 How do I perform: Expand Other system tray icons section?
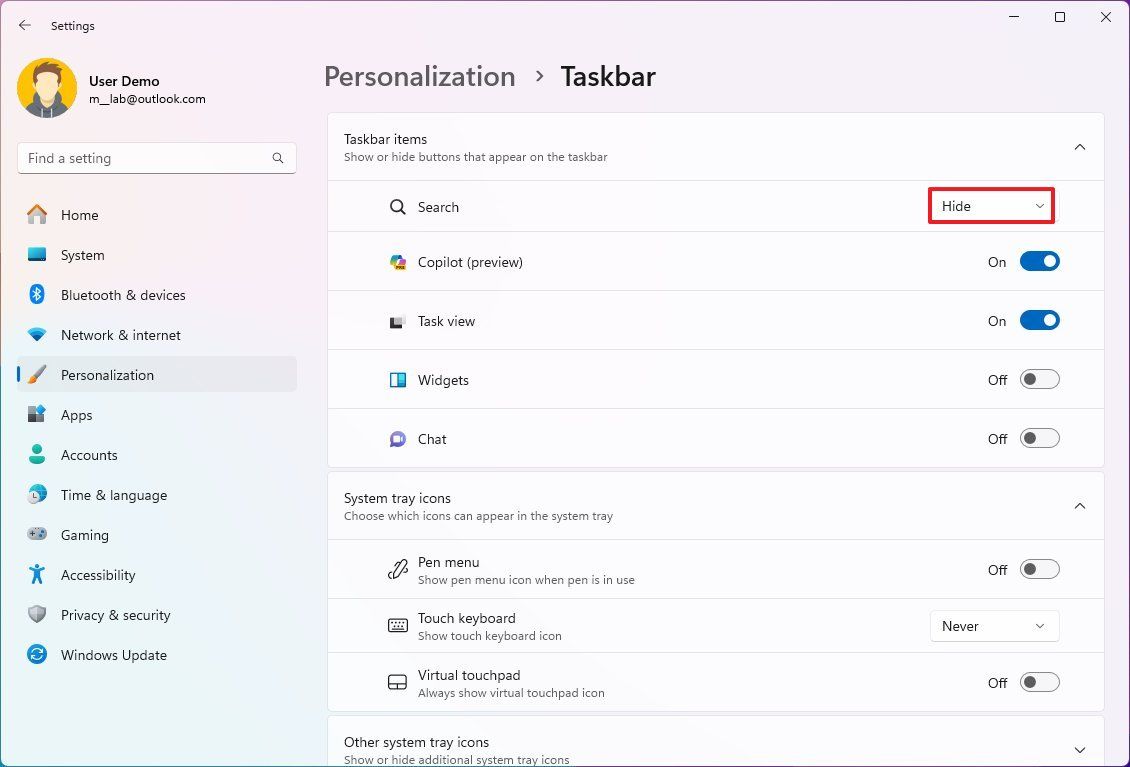pyautogui.click(x=1079, y=748)
